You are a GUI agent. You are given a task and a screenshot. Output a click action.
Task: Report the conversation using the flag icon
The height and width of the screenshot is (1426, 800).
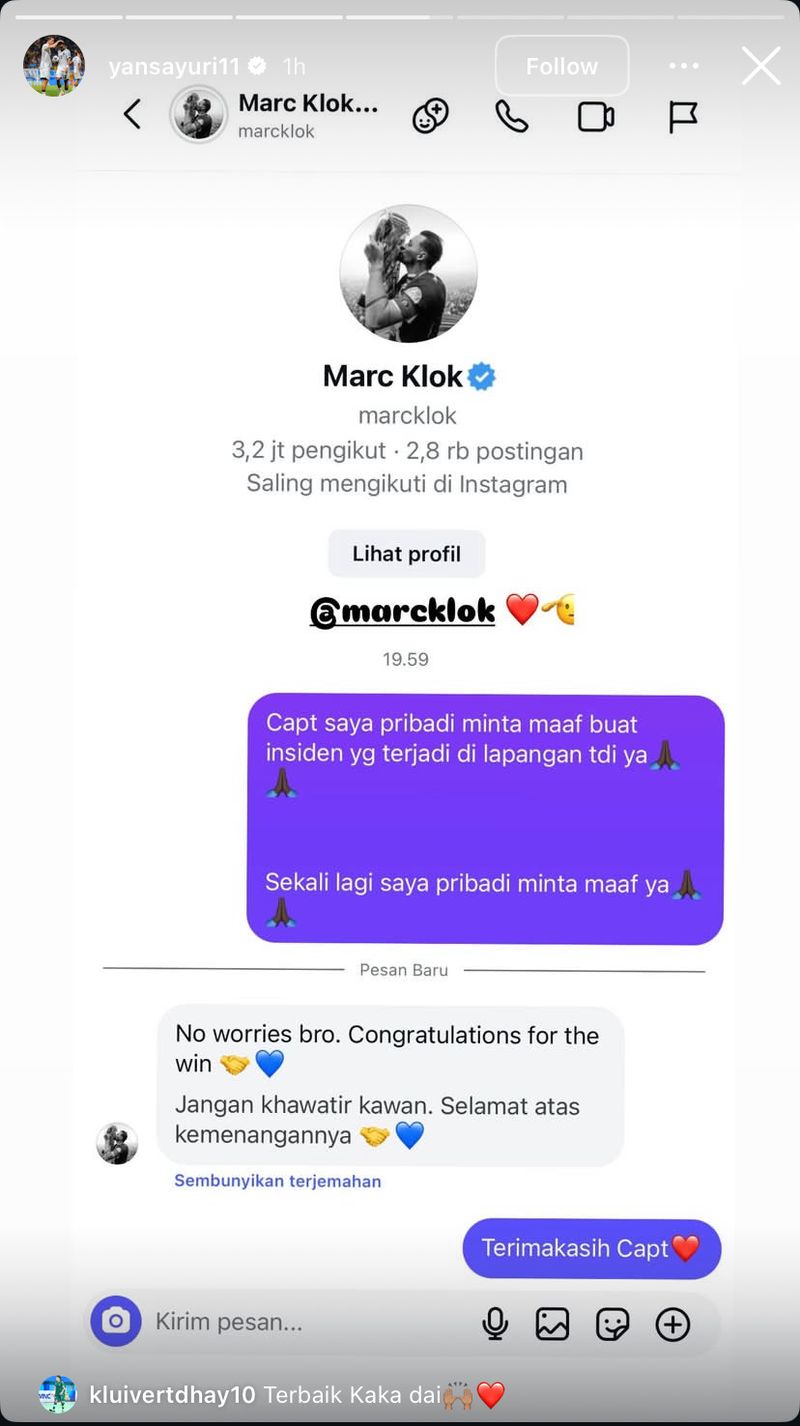pos(683,116)
